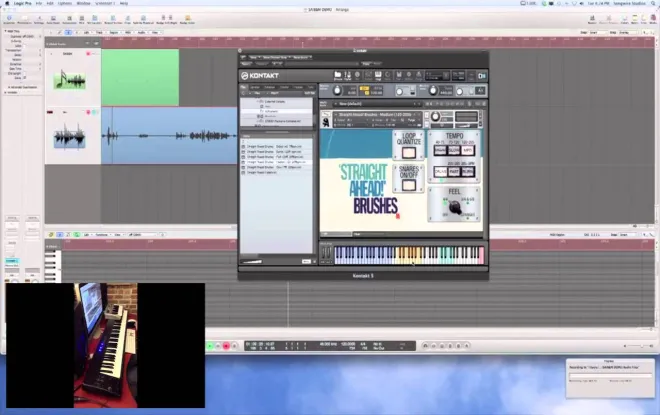Click the red Record button in transport
This screenshot has height=415, width=660.
226,346
